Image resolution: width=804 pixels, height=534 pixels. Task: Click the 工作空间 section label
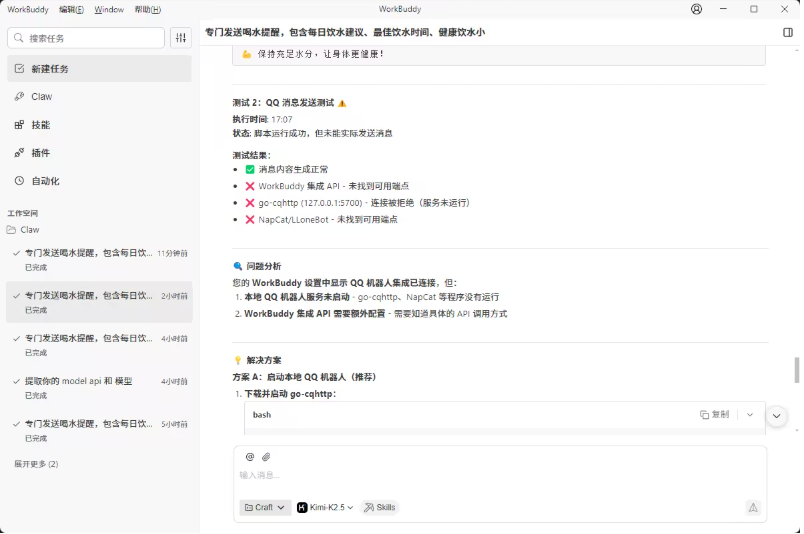coord(23,213)
